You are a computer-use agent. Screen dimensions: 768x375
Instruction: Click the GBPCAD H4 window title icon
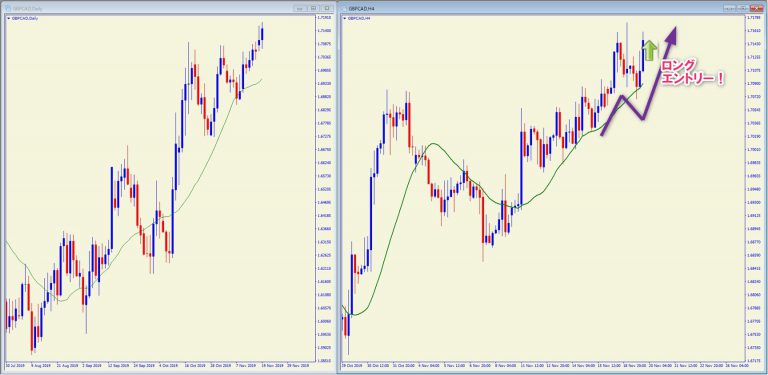[344, 8]
